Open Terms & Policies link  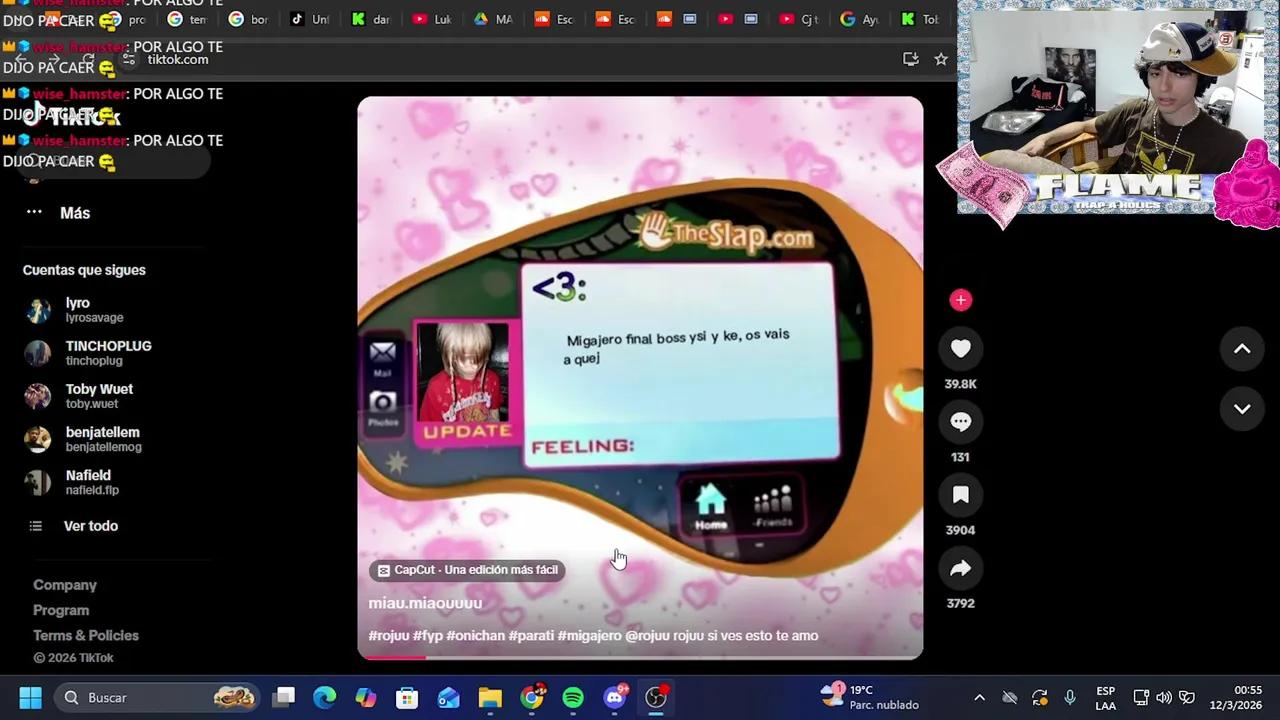click(86, 635)
